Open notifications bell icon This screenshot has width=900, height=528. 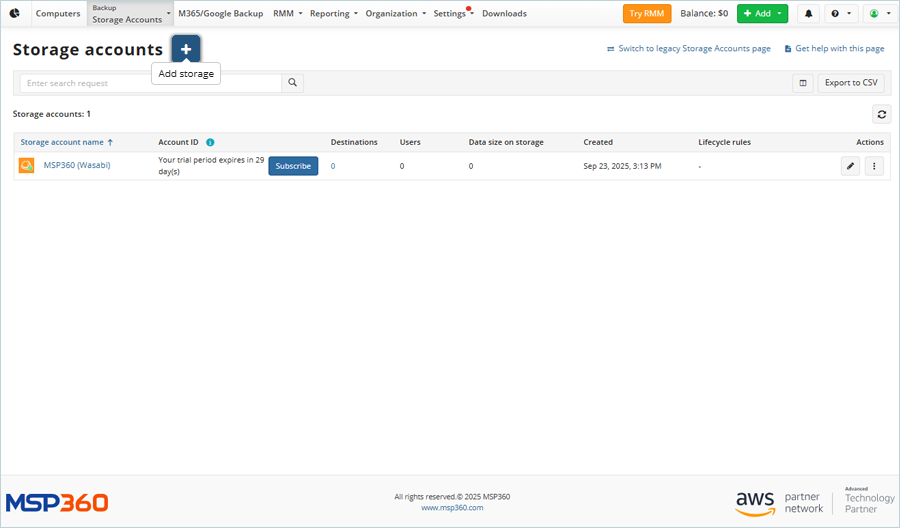click(x=808, y=14)
